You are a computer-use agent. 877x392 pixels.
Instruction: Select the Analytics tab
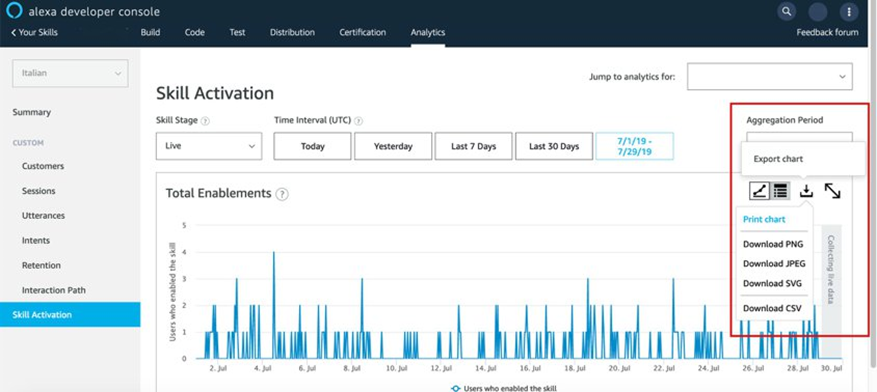tap(428, 32)
